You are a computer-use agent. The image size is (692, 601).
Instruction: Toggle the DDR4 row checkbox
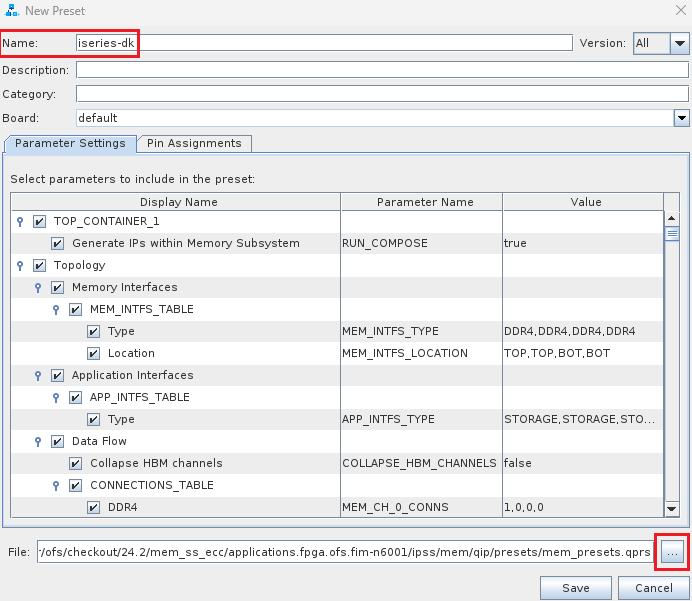point(94,508)
